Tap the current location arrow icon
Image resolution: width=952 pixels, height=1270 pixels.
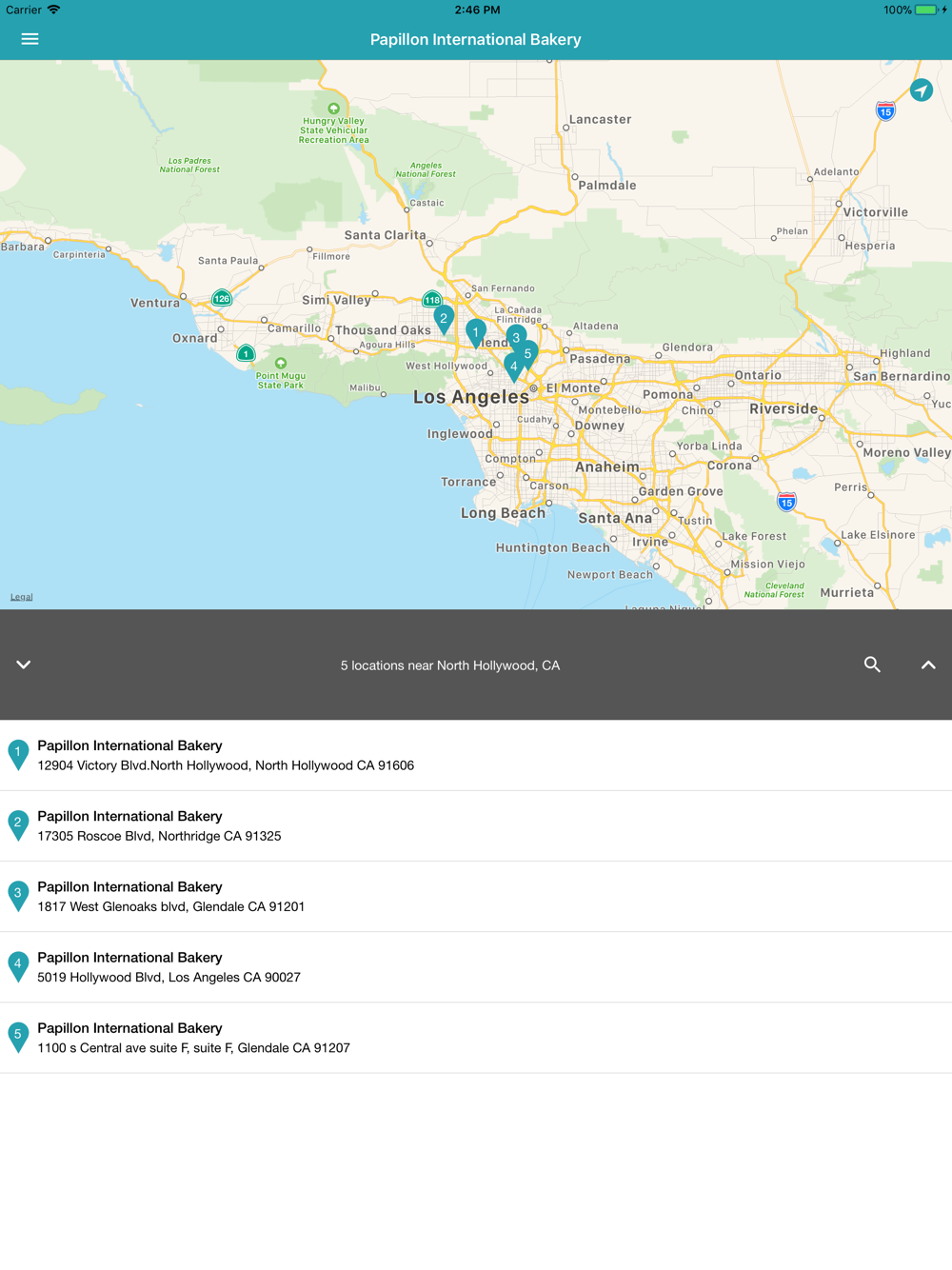(x=921, y=90)
